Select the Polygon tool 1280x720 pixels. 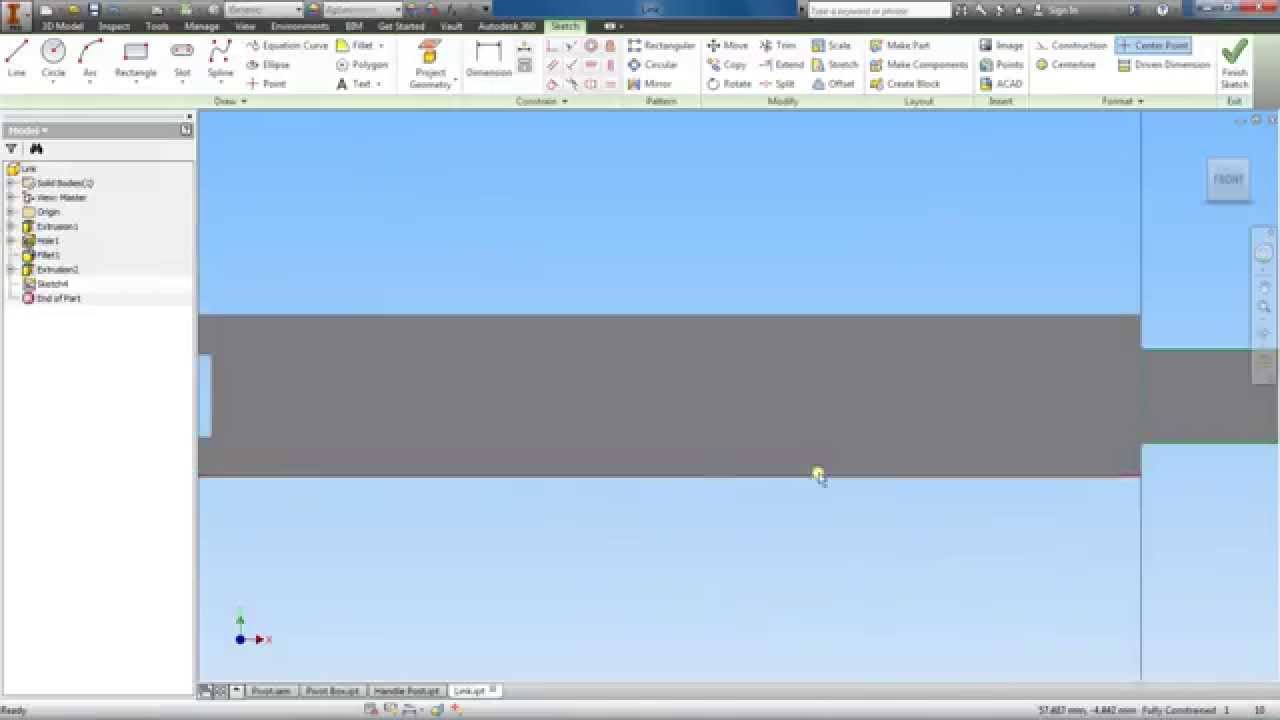tap(362, 65)
